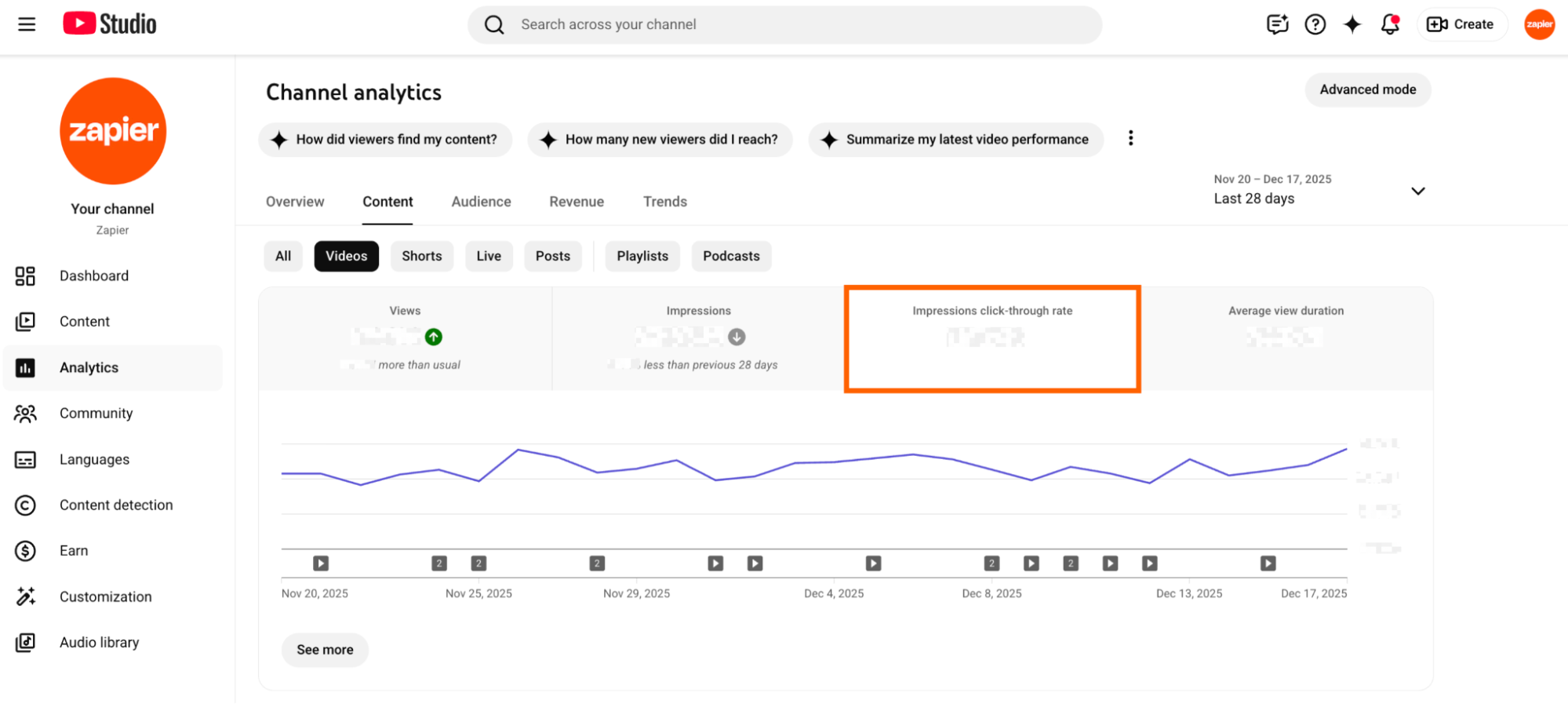Screen dimensions: 1568x704
Task: Click the video marker near Nov 20
Action: click(321, 563)
